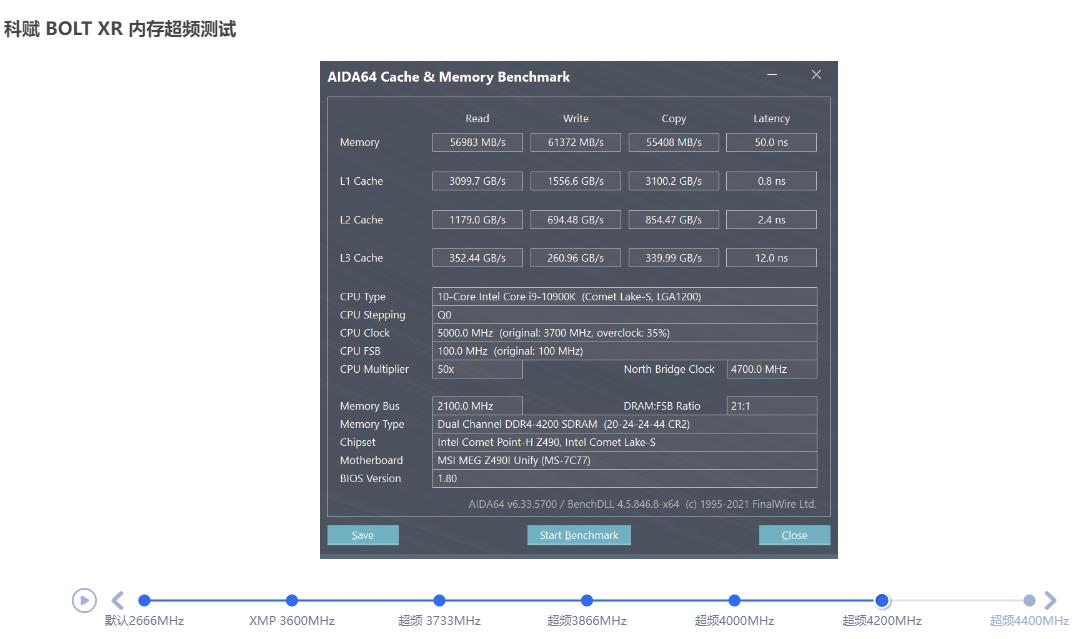Image resolution: width=1092 pixels, height=639 pixels.
Task: Click North Bridge Clock field 4700.0 MHz
Action: click(x=772, y=369)
